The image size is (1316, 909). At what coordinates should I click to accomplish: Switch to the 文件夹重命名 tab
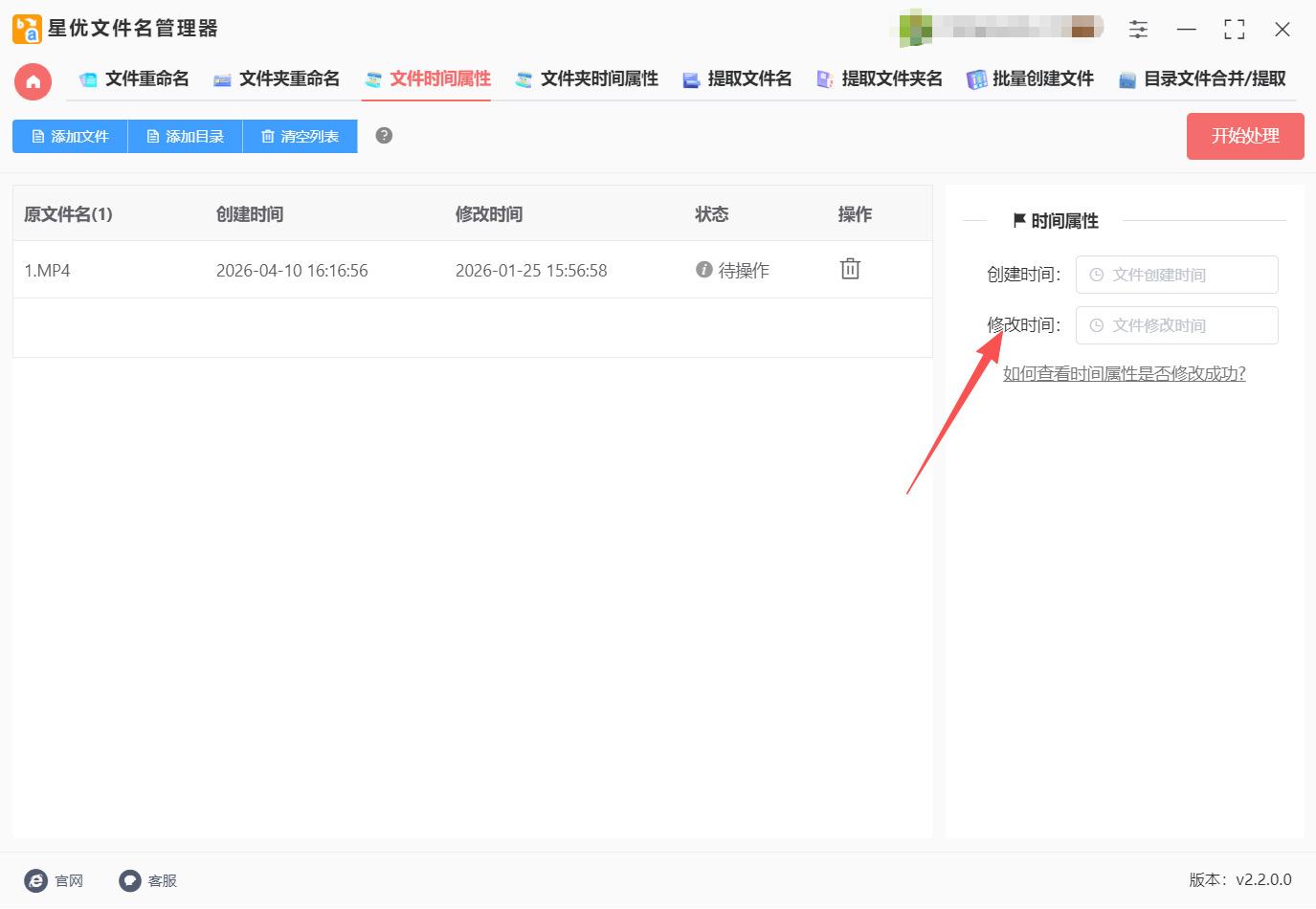[x=276, y=78]
